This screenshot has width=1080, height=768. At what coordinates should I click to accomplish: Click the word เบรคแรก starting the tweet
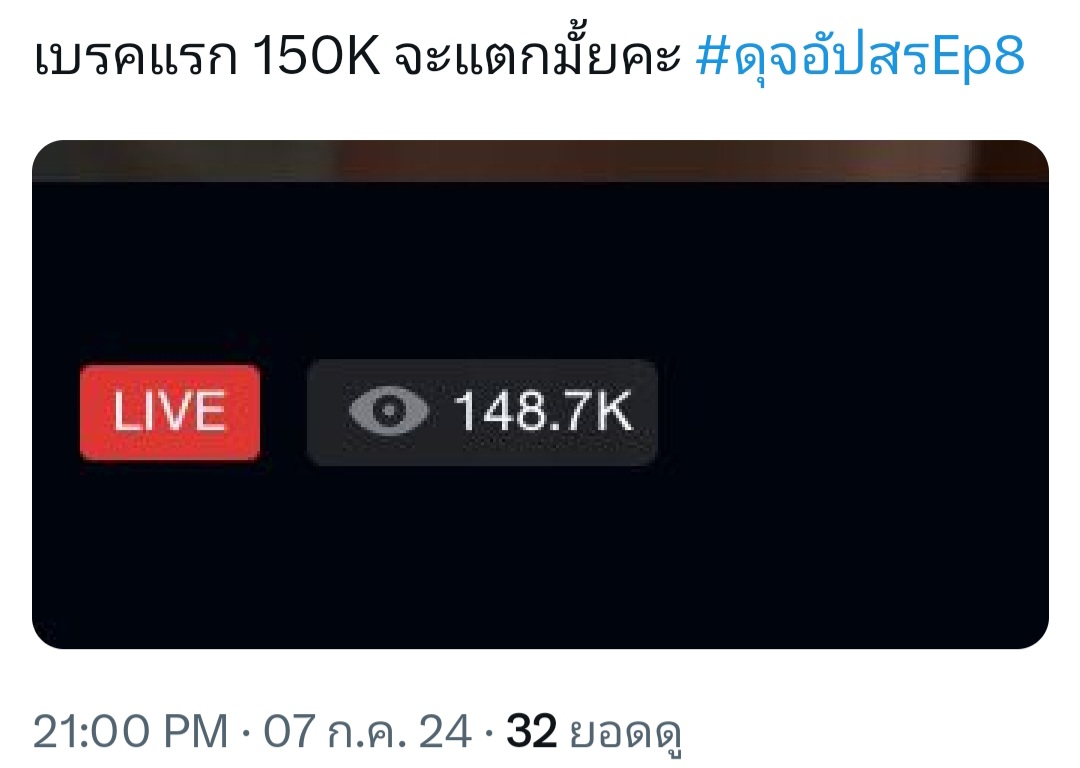coord(135,58)
